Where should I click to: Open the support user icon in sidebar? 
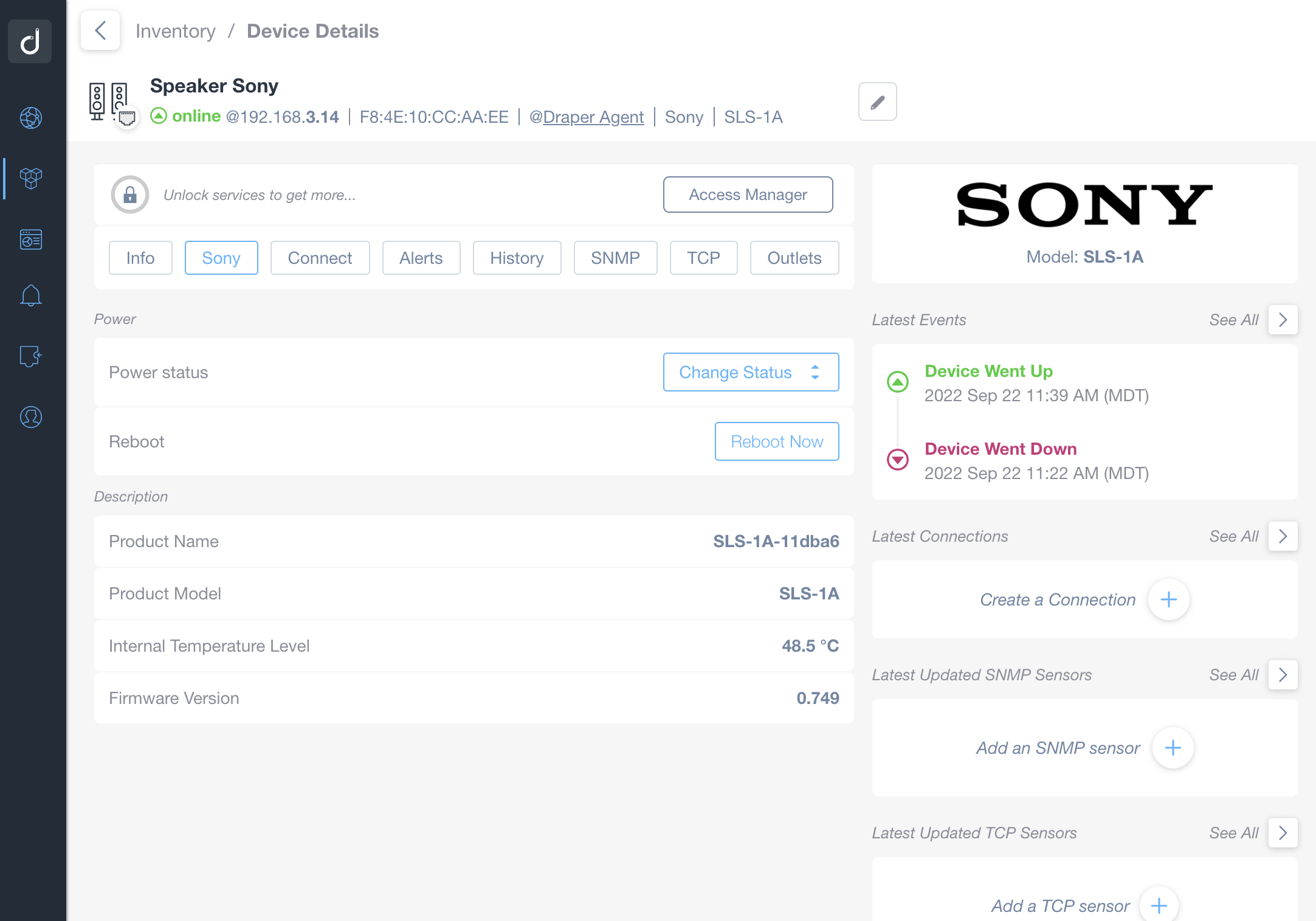[x=31, y=417]
